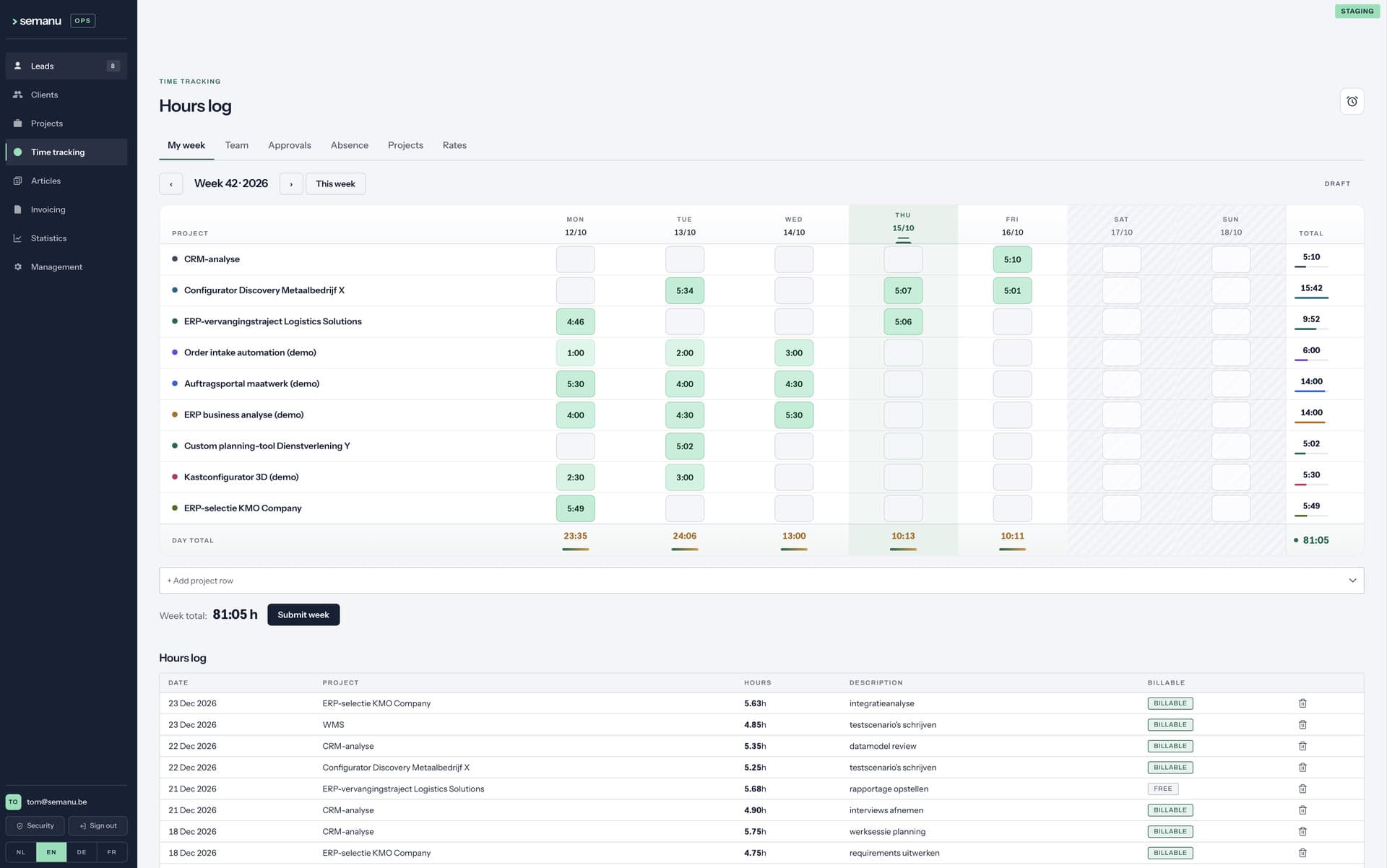
Task: Click the Management gear icon
Action: coord(18,266)
